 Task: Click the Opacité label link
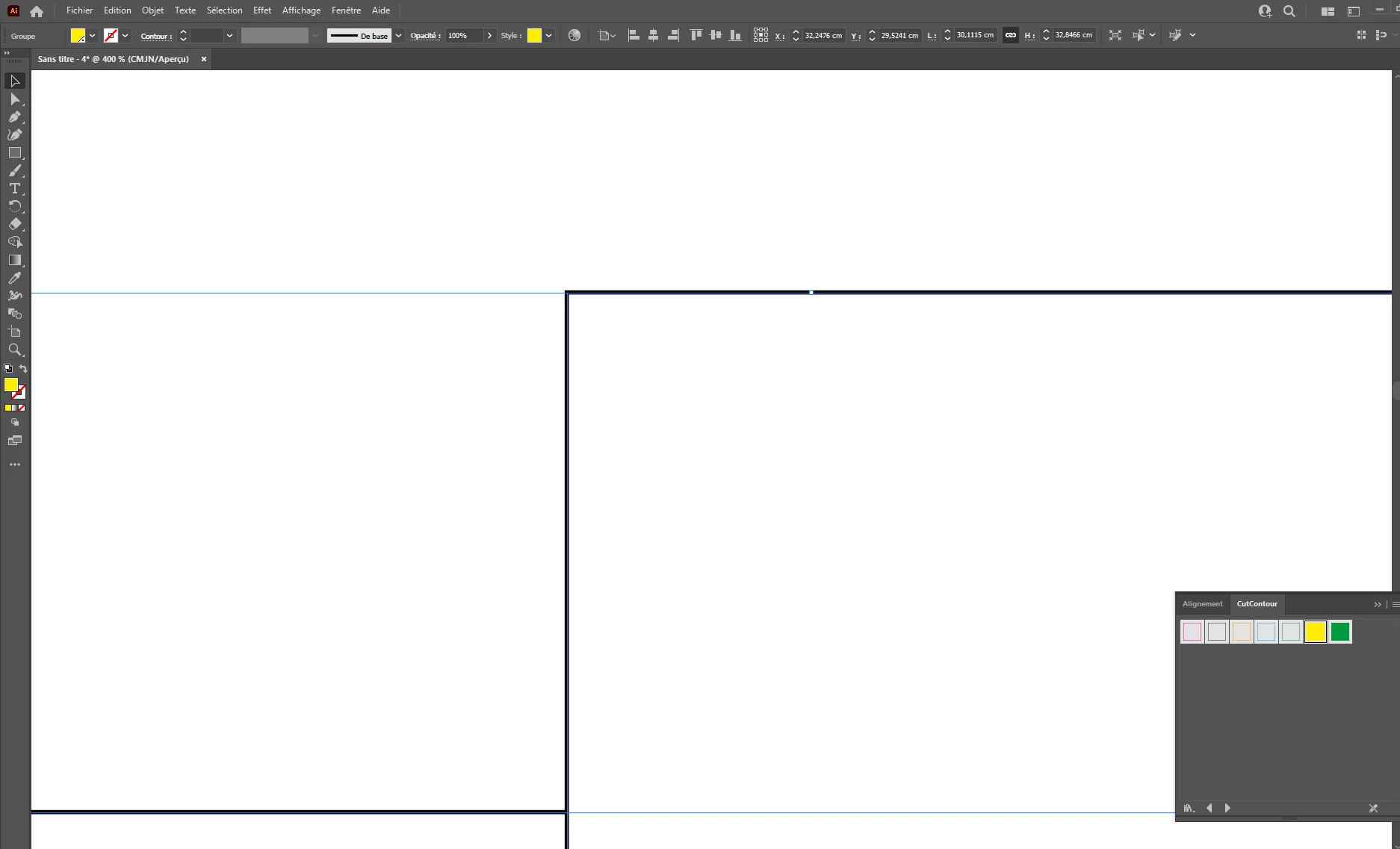point(425,36)
